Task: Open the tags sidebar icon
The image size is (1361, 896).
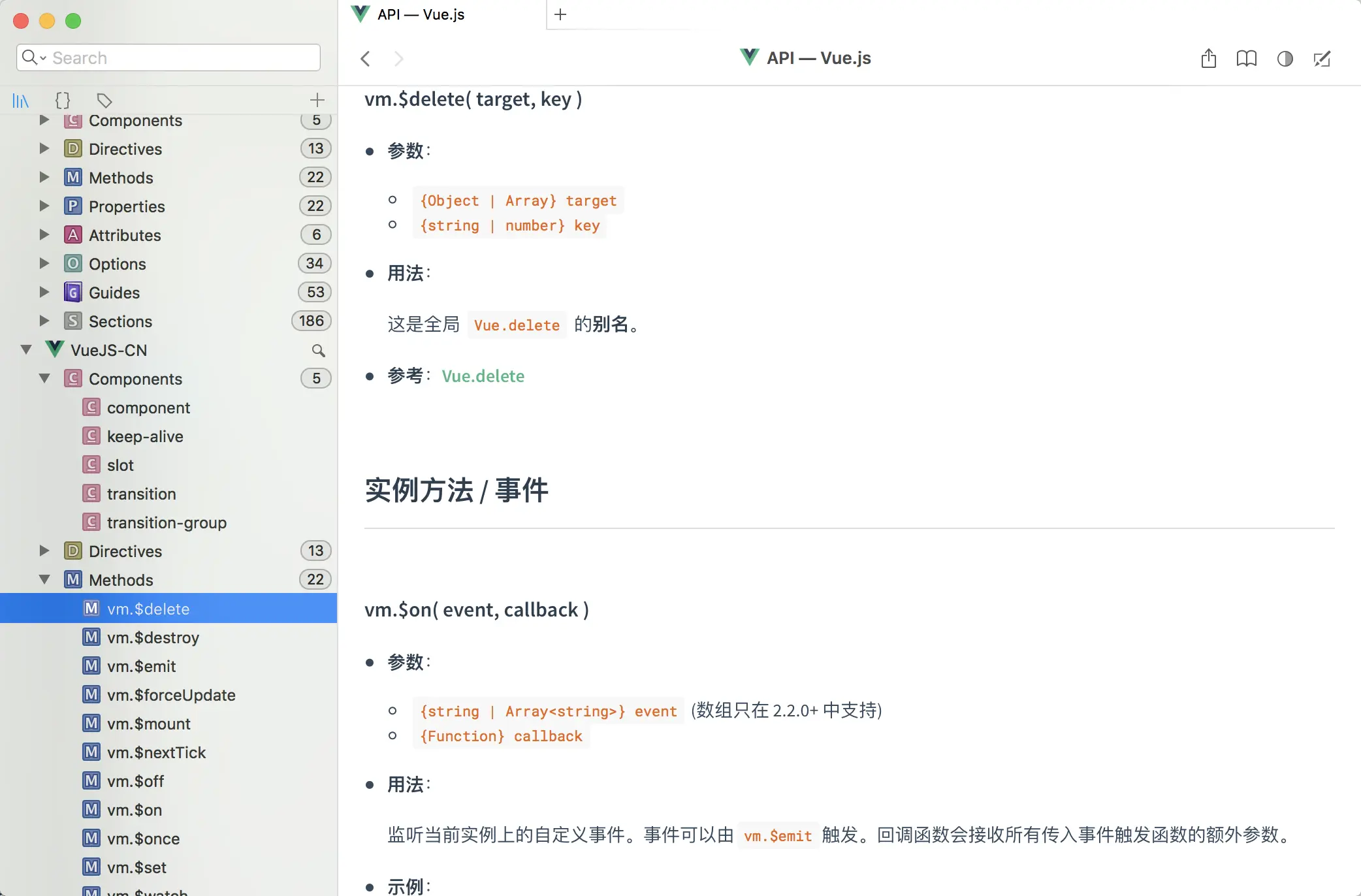Action: coord(104,101)
